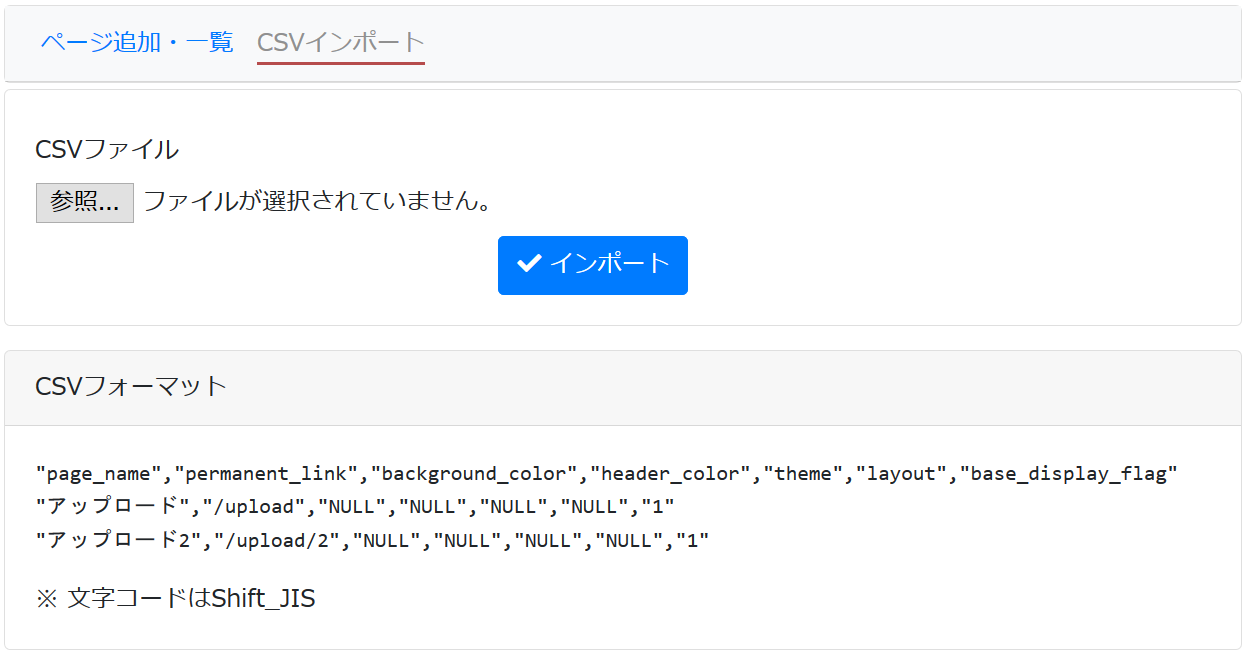Switch to the CSVインポート tab

341,42
